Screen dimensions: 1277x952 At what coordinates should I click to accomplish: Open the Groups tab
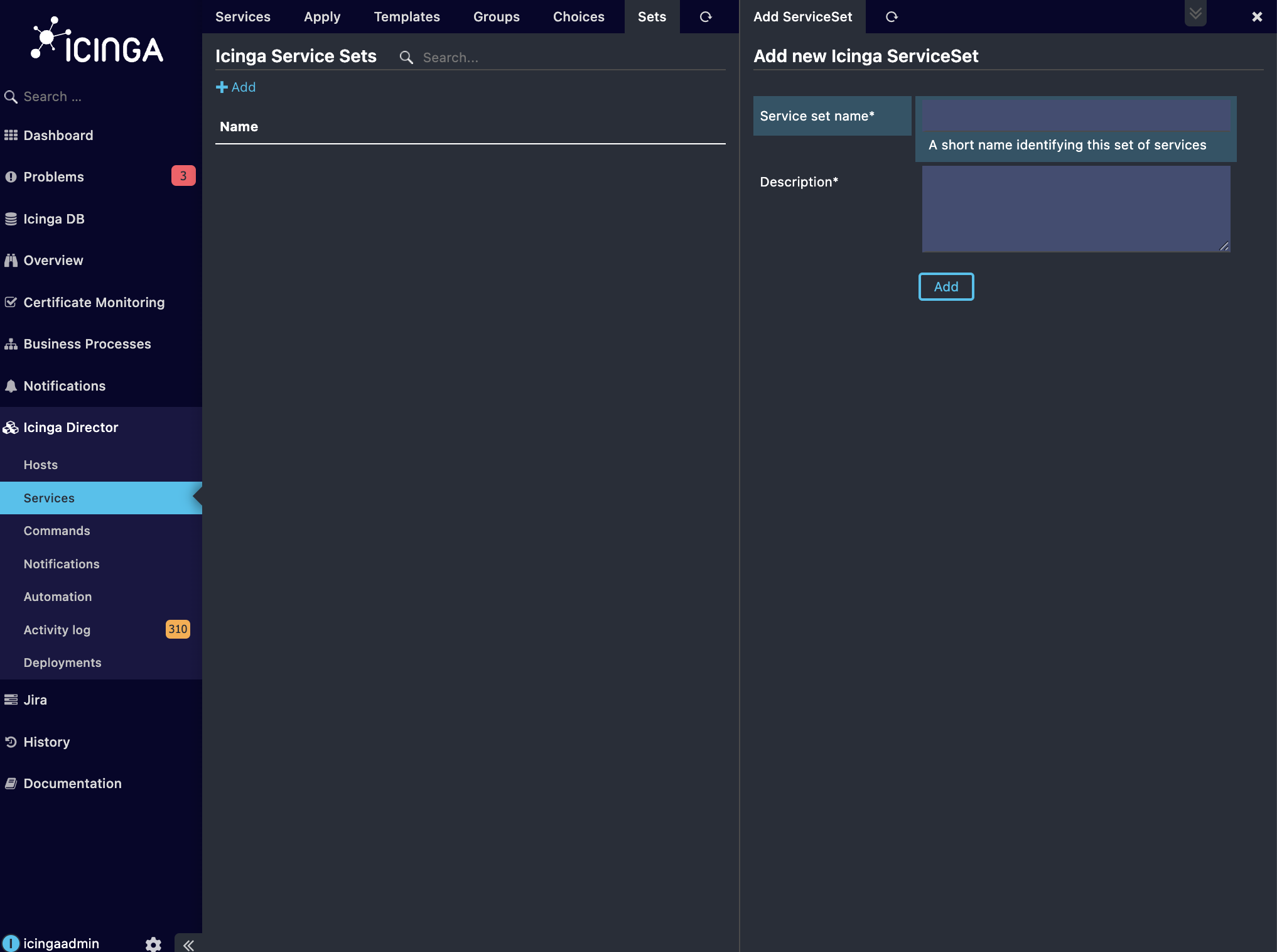pos(497,17)
